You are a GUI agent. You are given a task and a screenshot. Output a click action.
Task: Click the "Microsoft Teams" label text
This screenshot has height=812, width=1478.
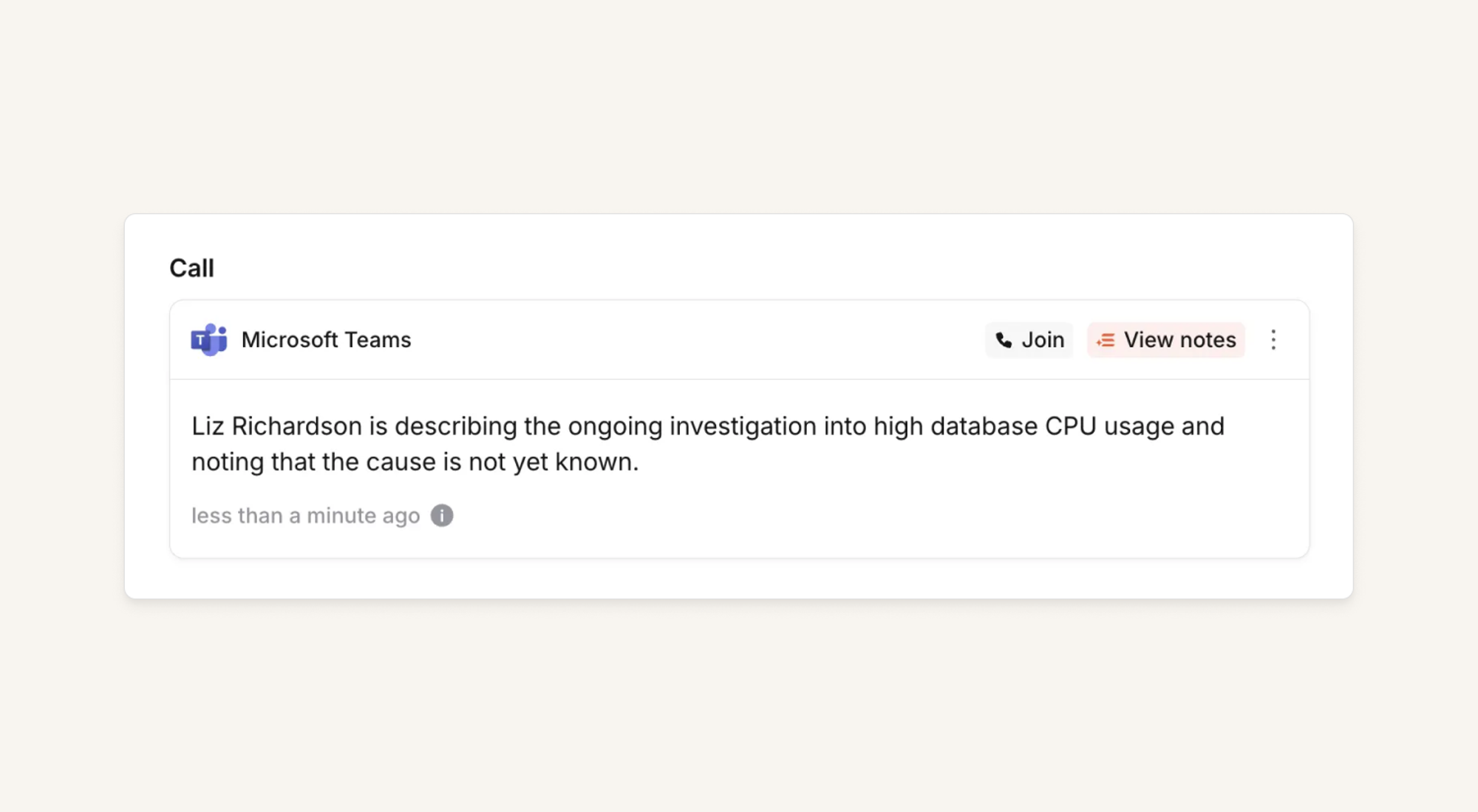click(x=326, y=340)
